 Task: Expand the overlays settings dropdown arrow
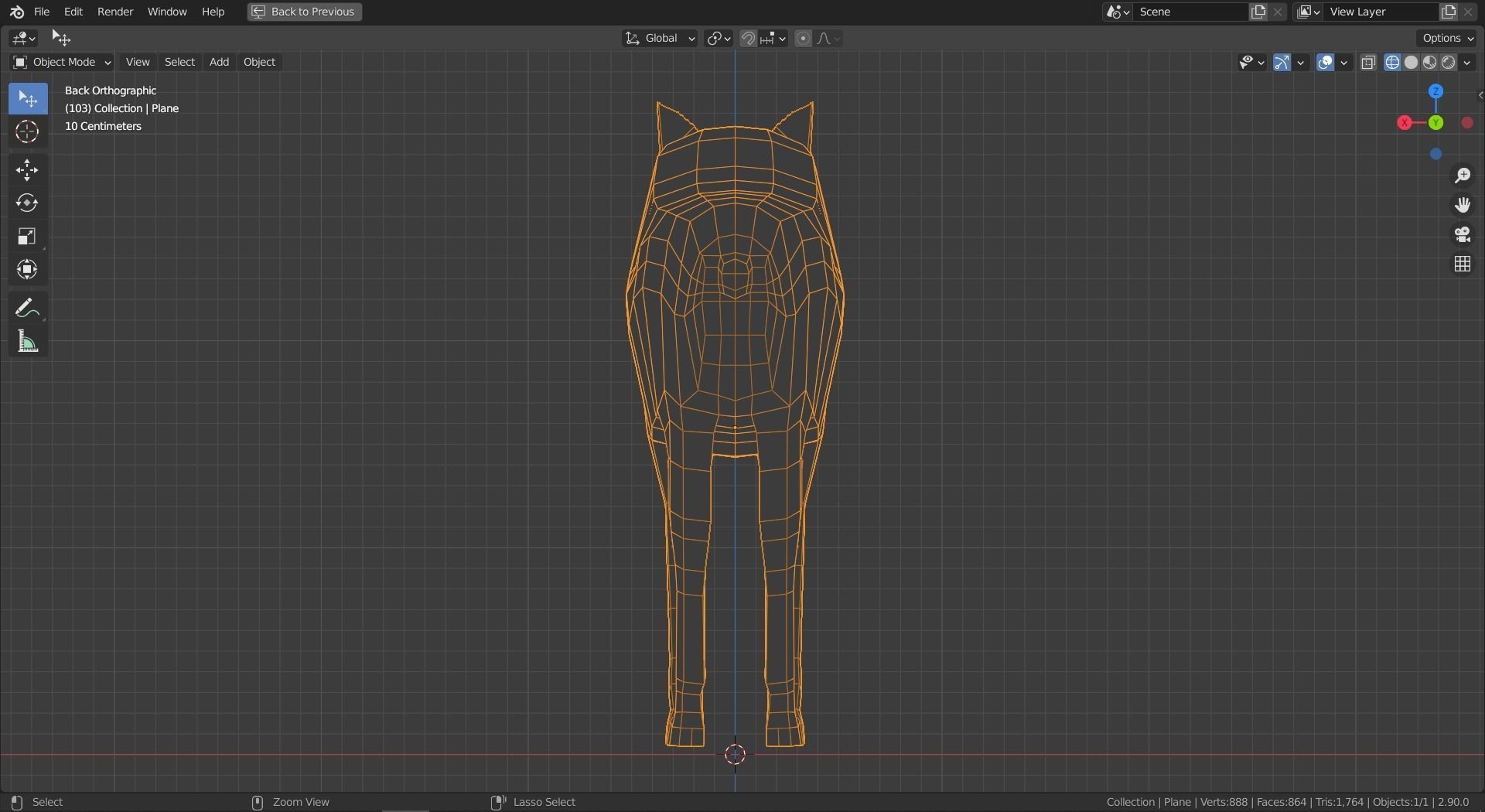tap(1344, 63)
